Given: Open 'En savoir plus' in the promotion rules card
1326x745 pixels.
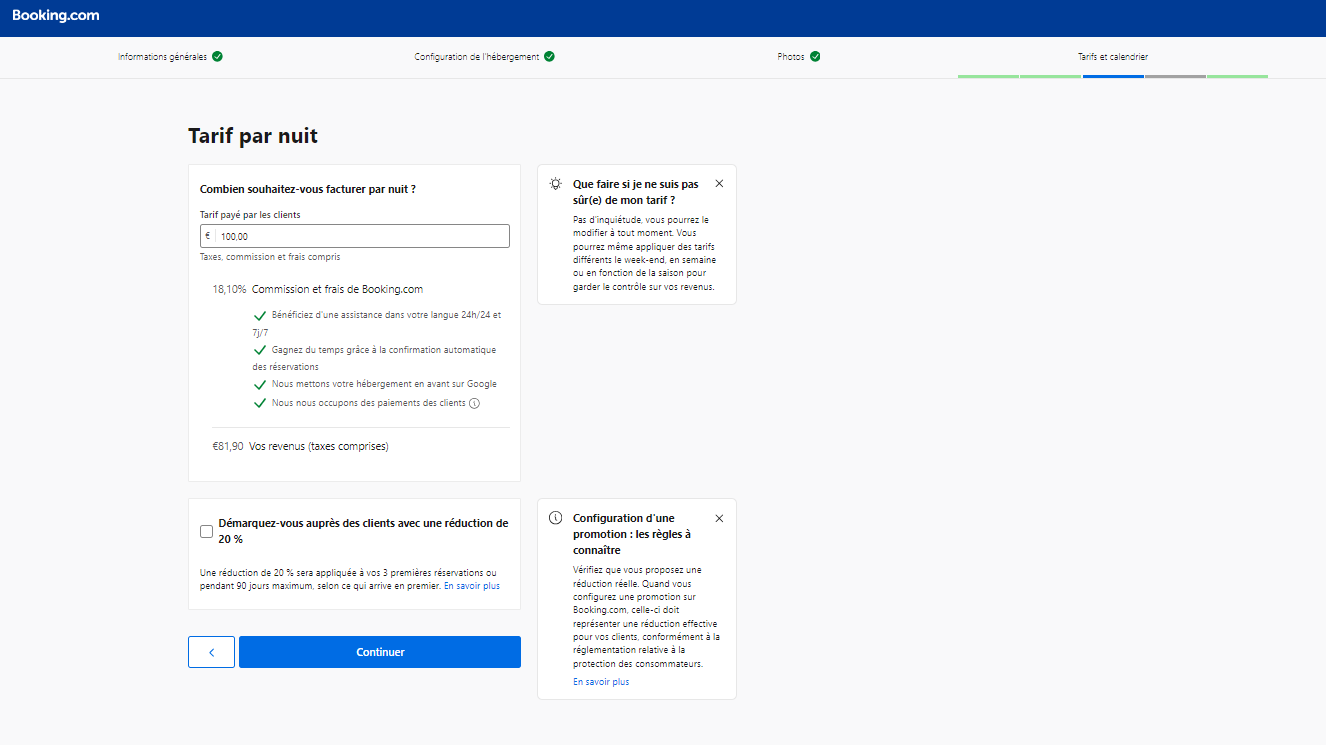Looking at the screenshot, I should tap(601, 682).
